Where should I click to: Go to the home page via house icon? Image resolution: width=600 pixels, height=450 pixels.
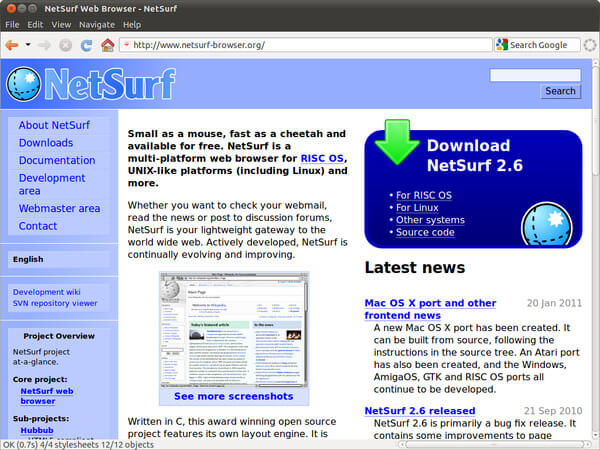107,45
